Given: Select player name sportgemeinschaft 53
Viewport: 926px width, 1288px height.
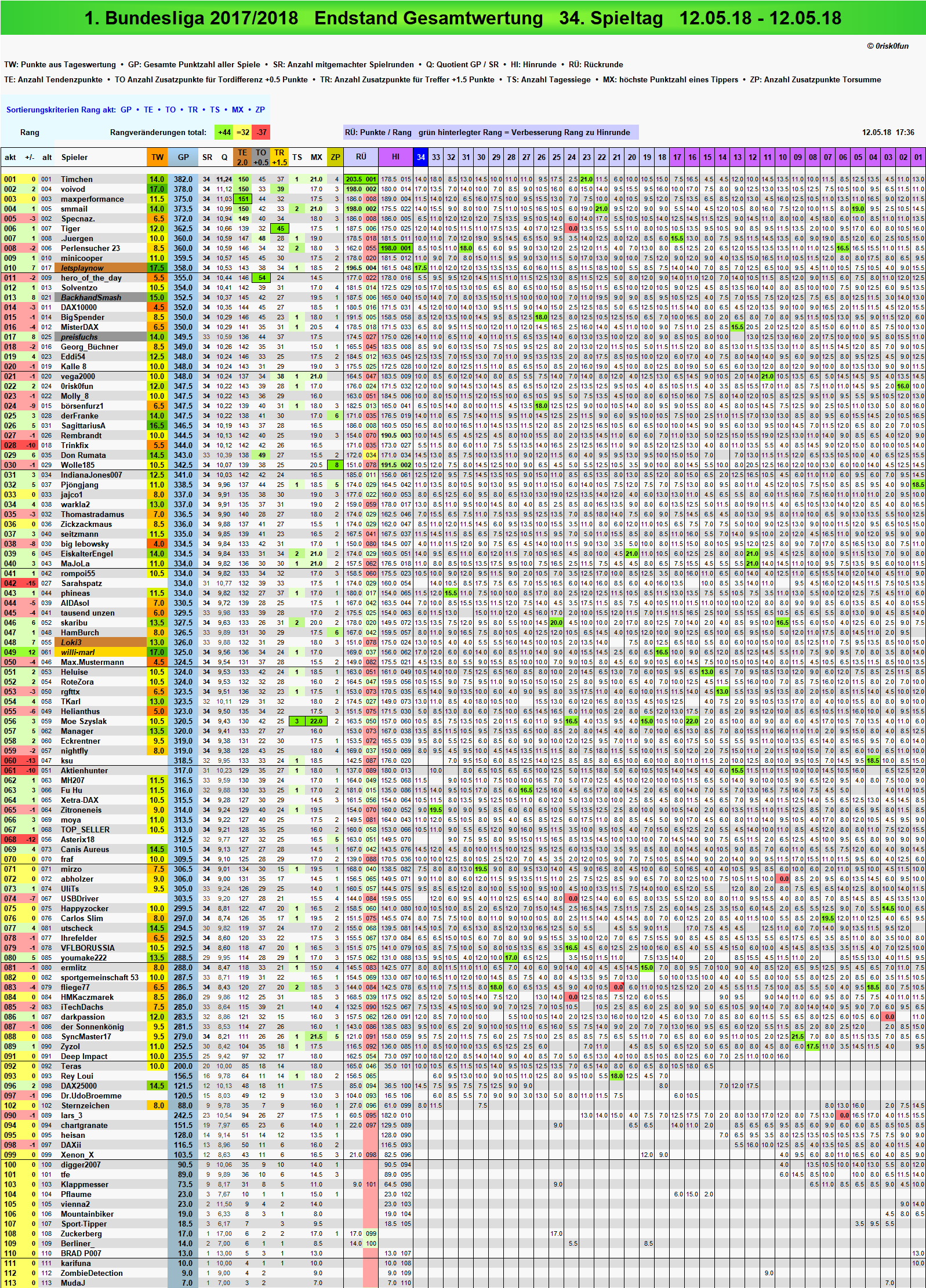Looking at the screenshot, I should tap(100, 978).
